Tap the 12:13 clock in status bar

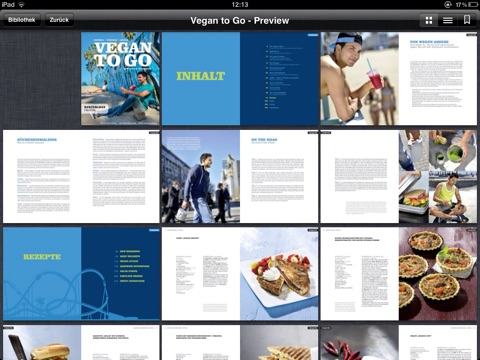coord(240,4)
